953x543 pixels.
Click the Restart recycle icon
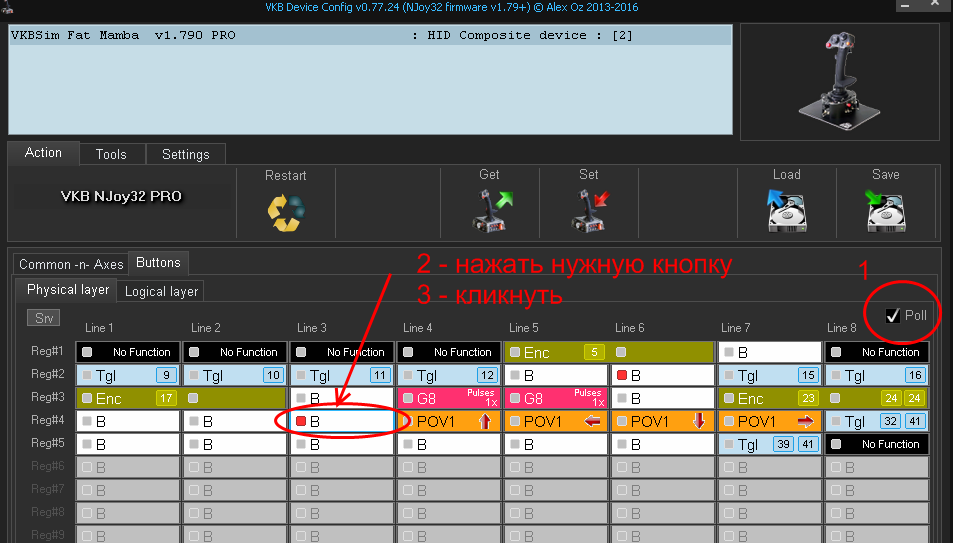click(x=286, y=213)
